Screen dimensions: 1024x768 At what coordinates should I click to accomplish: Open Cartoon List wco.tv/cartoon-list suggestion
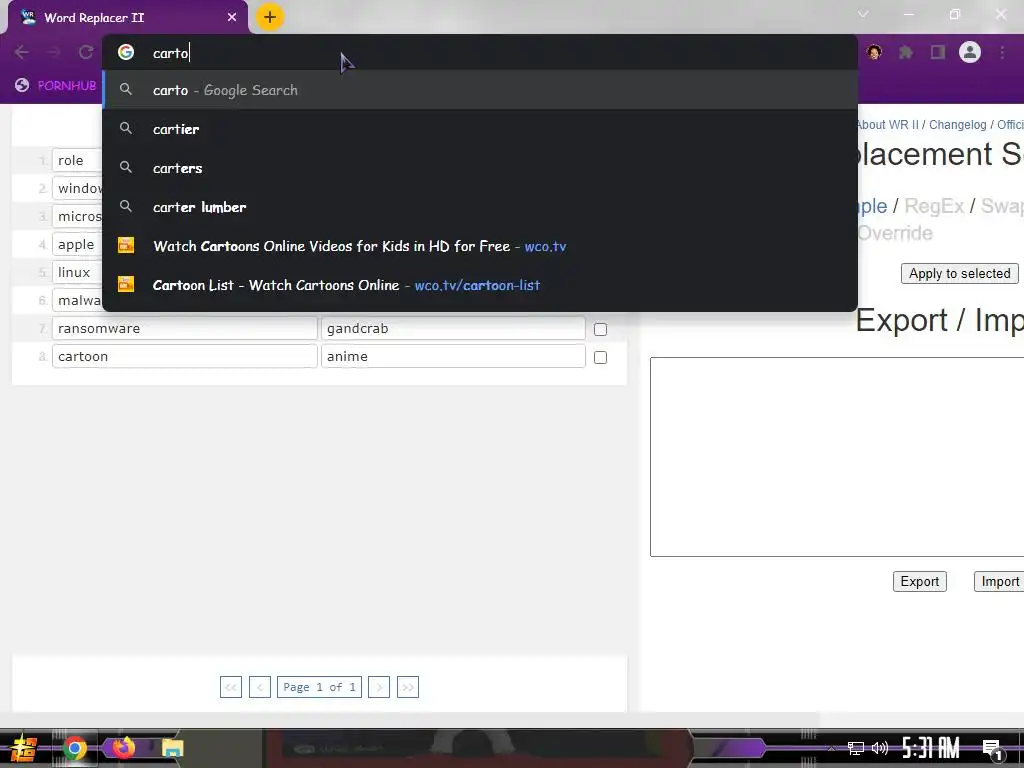point(480,285)
